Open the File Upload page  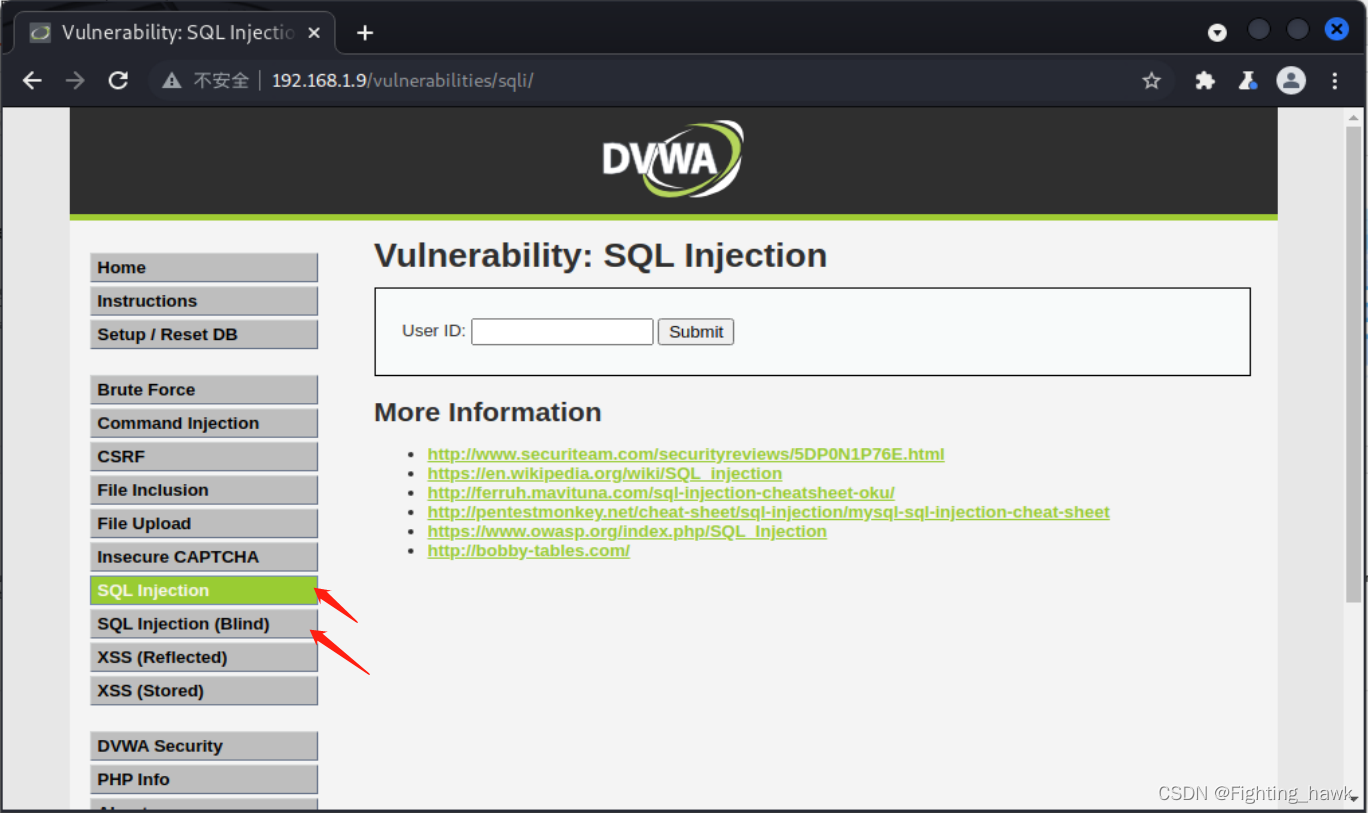[204, 524]
